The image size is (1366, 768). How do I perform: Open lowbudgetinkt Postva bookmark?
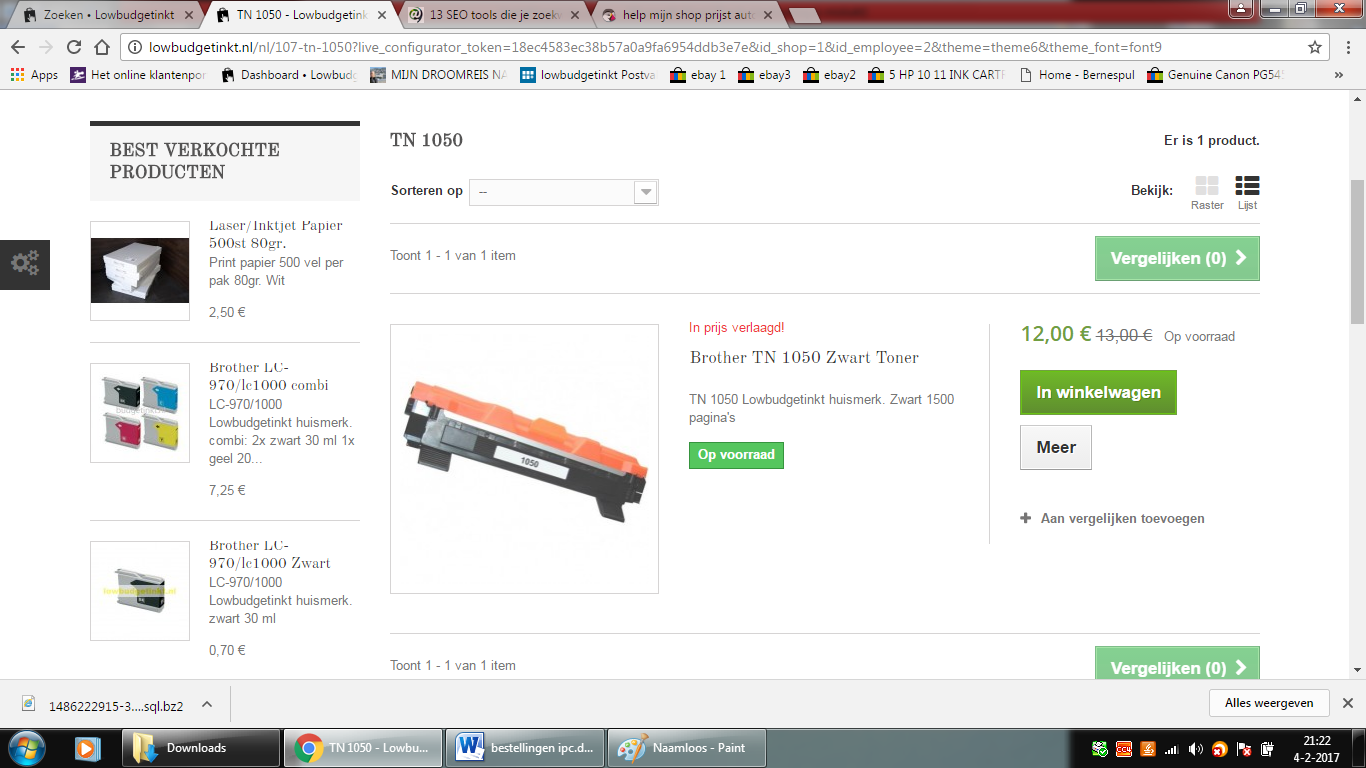[x=588, y=75]
